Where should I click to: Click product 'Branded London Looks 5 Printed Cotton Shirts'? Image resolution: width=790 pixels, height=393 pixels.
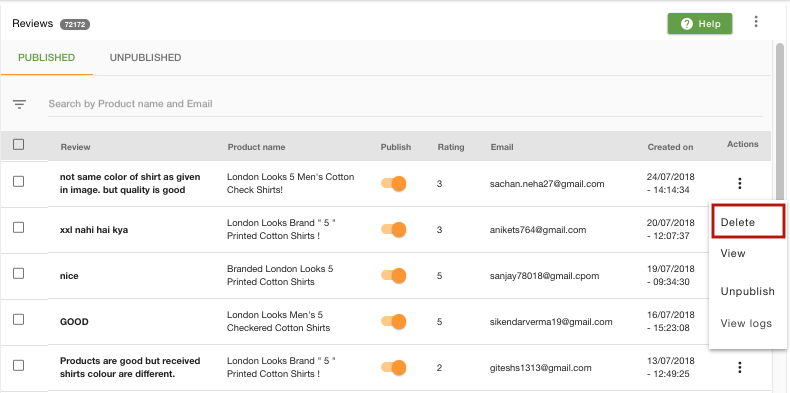coord(280,275)
